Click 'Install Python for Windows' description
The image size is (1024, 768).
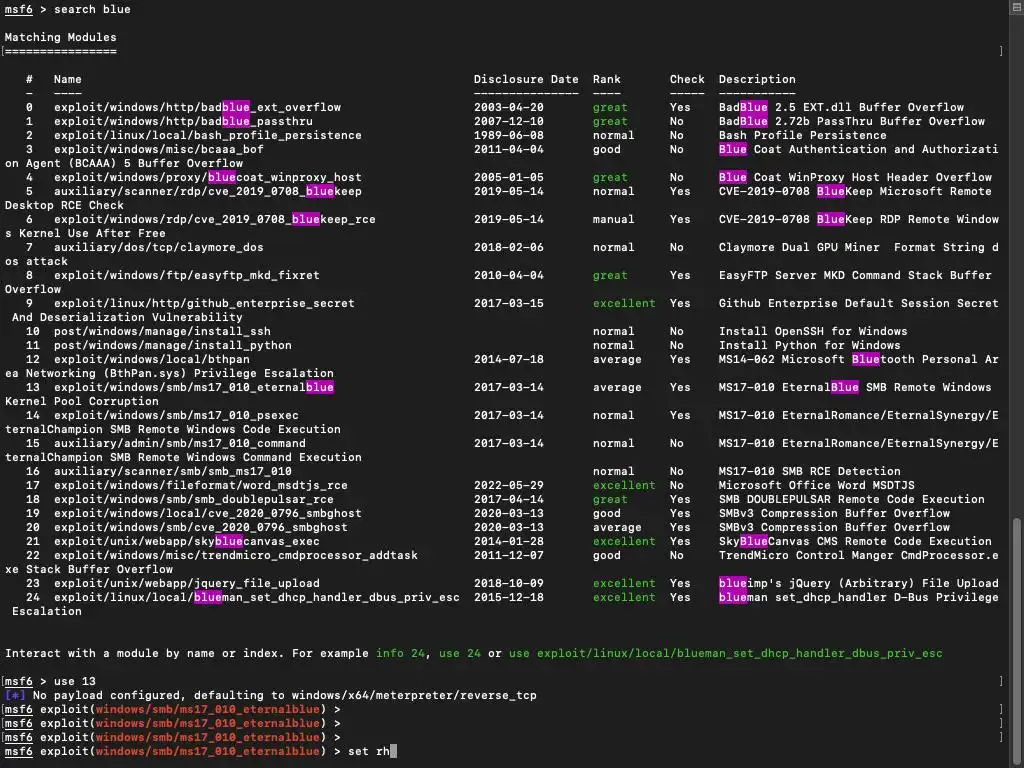(809, 345)
